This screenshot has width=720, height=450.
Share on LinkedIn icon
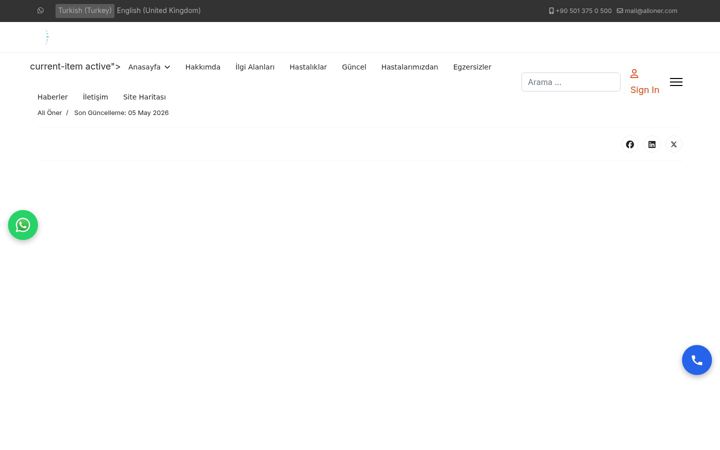(x=652, y=145)
